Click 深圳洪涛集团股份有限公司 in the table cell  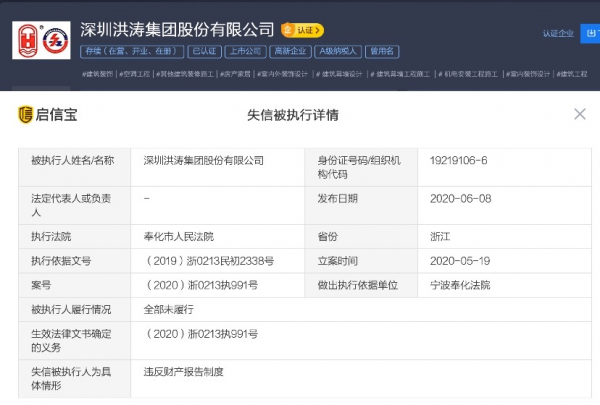[204, 160]
